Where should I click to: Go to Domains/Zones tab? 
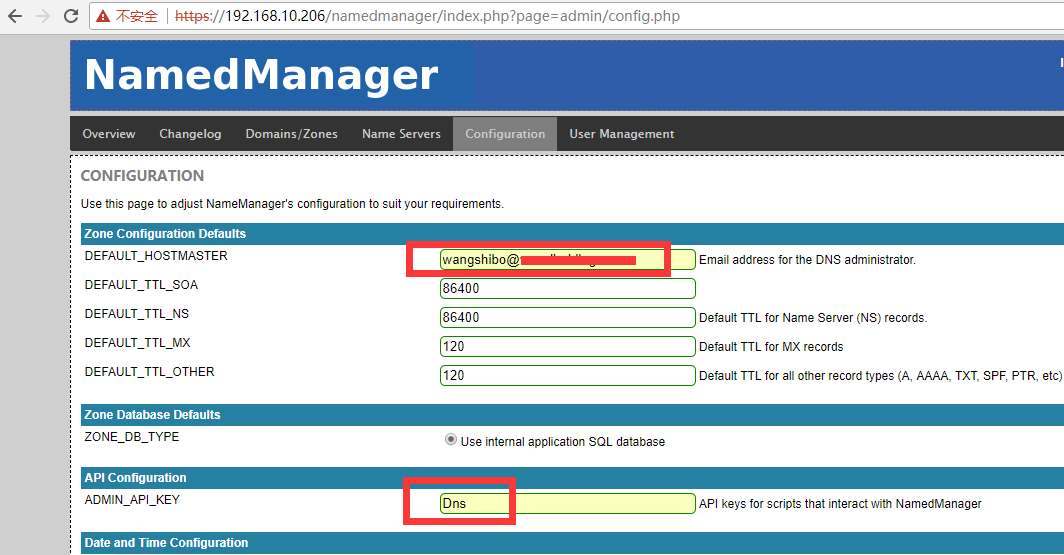coord(291,134)
